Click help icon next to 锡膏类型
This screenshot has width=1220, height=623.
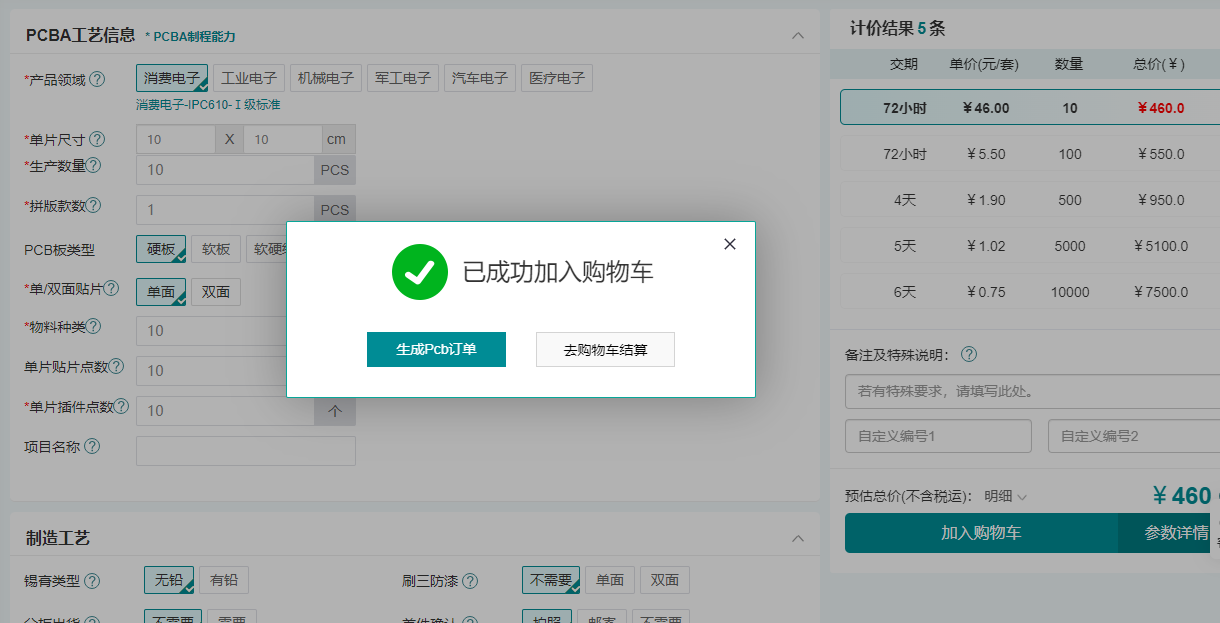pyautogui.click(x=92, y=581)
